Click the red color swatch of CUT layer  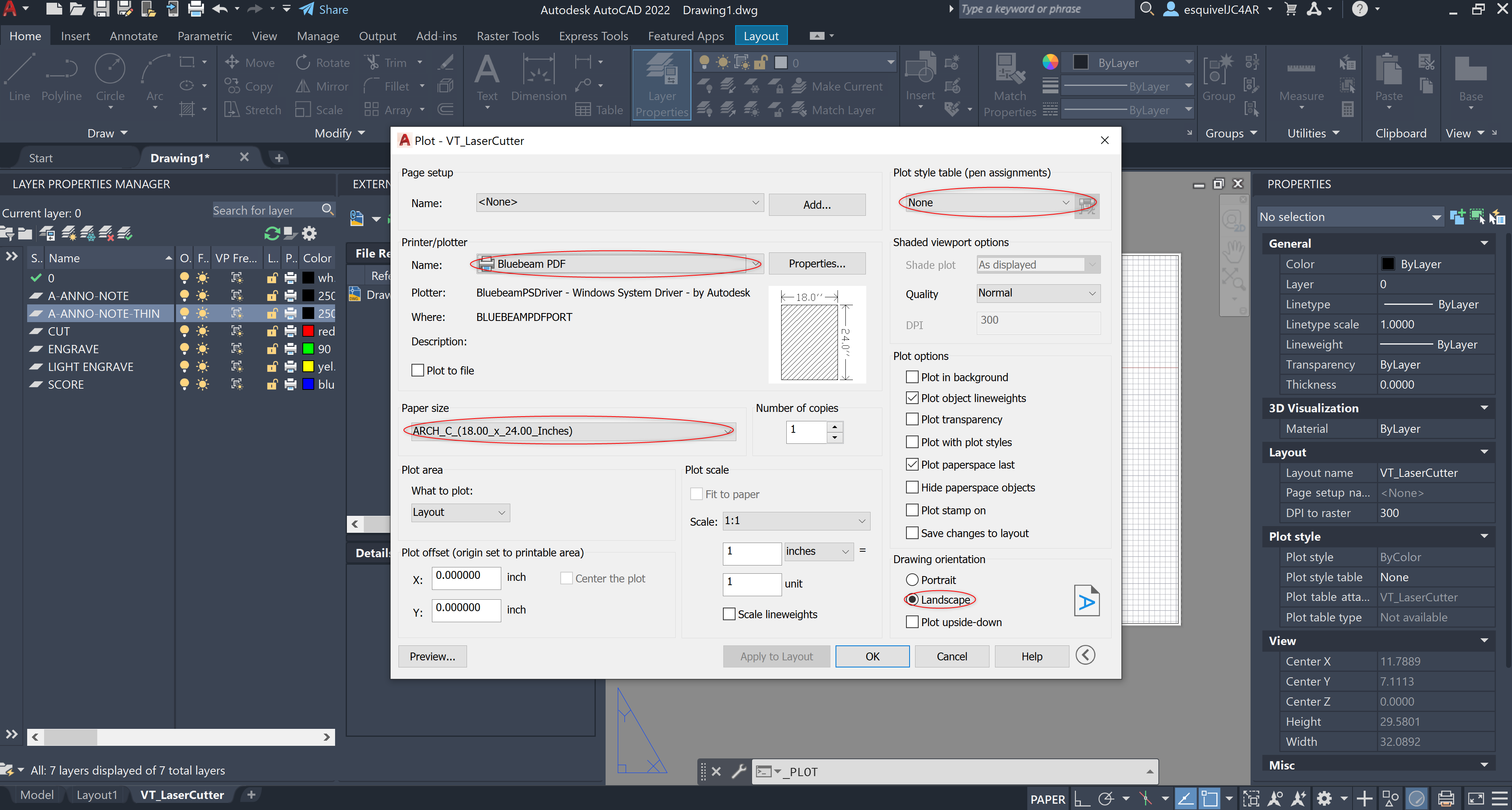308,331
